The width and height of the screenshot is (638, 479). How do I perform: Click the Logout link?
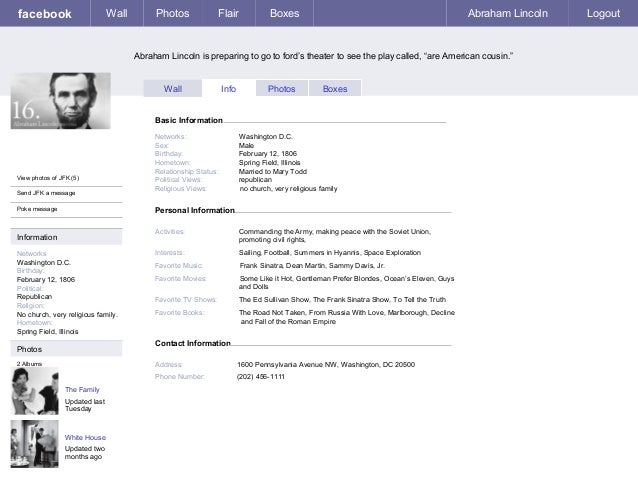tap(603, 13)
